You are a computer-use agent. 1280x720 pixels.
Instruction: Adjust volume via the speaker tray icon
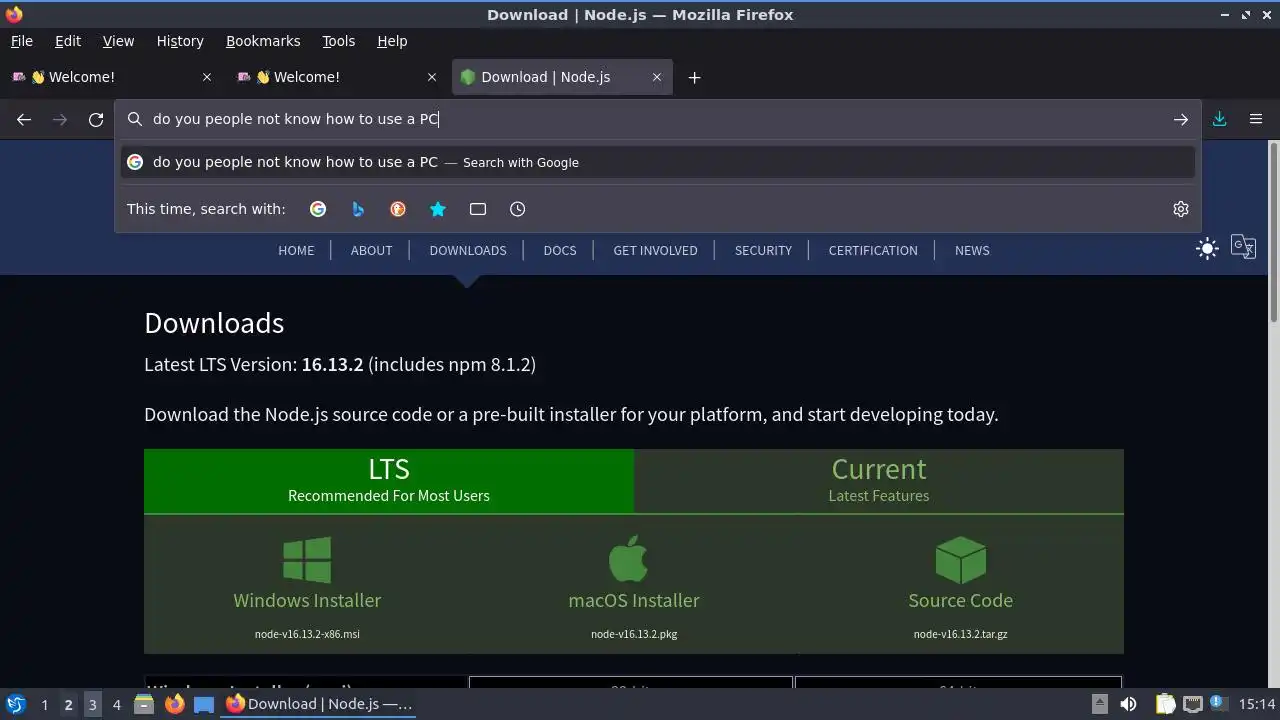1128,704
